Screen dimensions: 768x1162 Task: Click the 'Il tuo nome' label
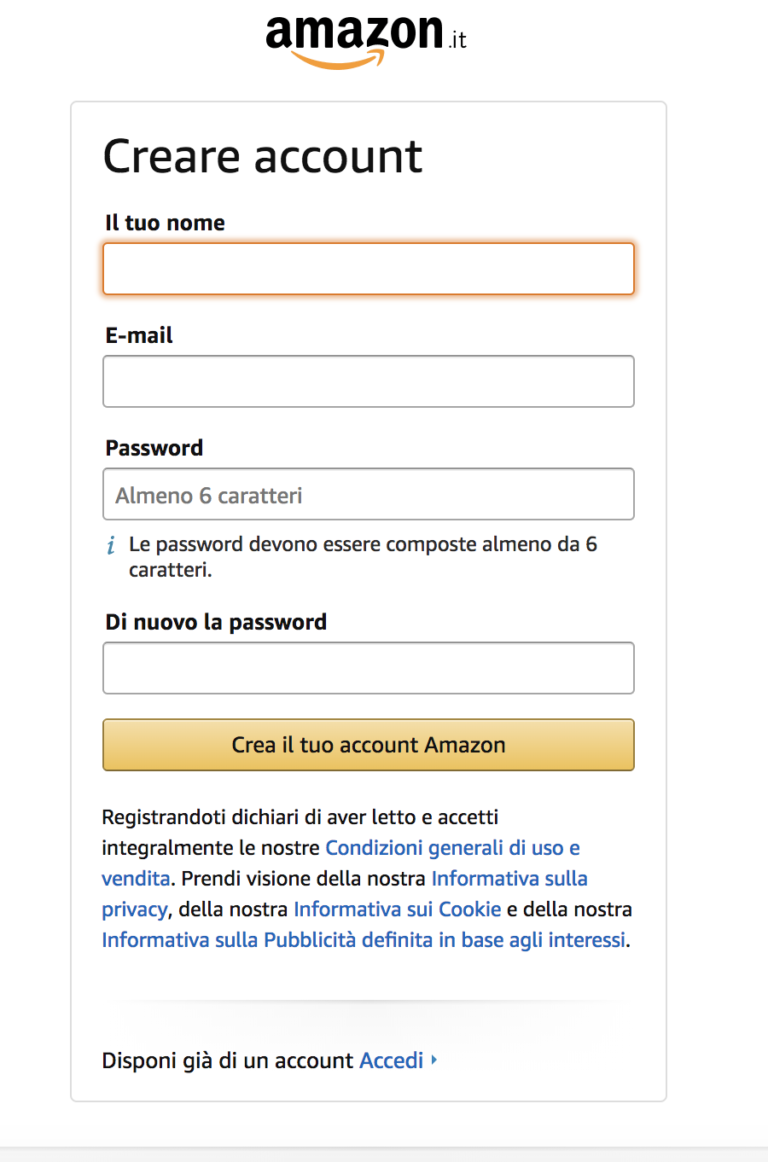(165, 223)
